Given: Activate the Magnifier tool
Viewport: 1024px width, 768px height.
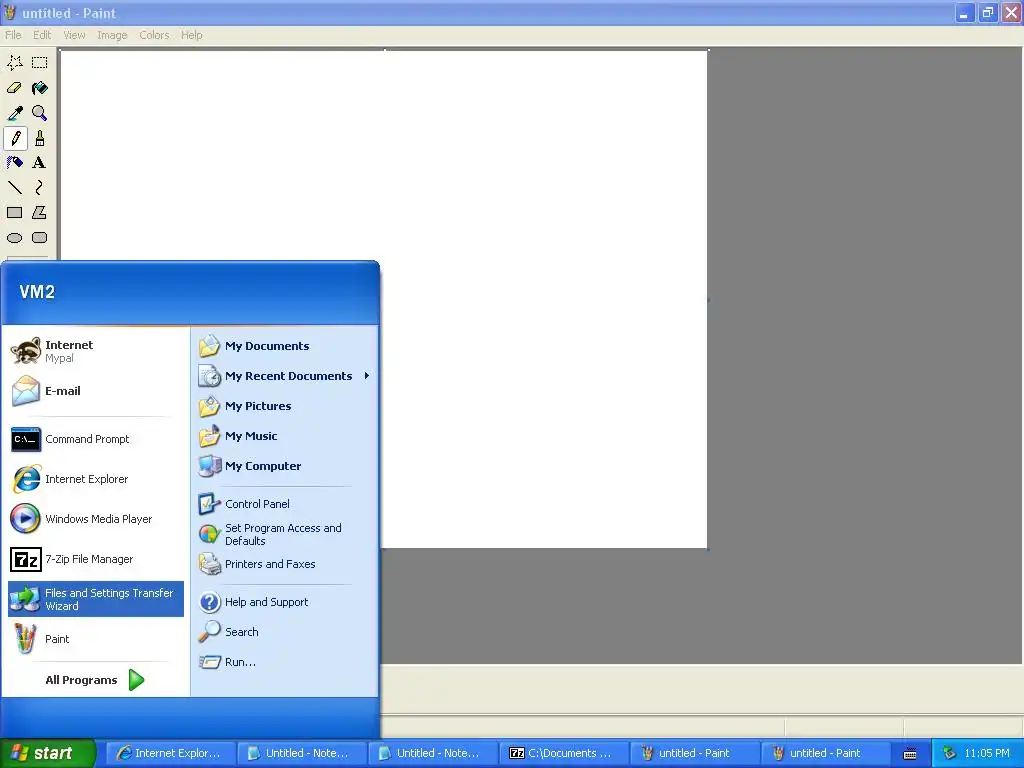Looking at the screenshot, I should (39, 113).
